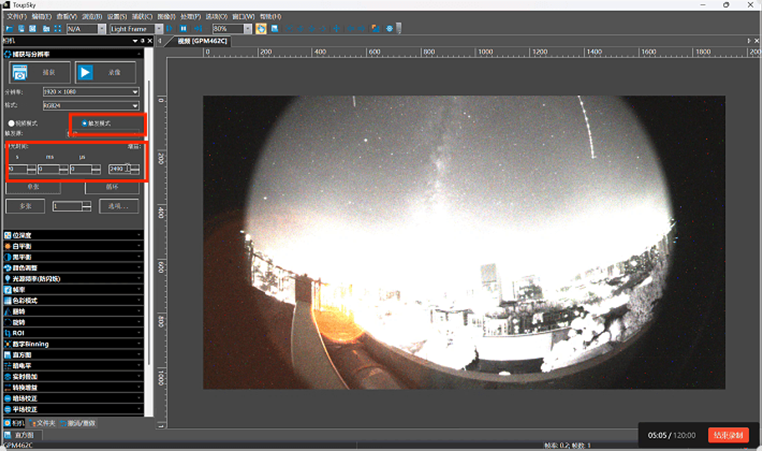Click the 循环 loop trigger button
The image size is (762, 451).
click(x=112, y=186)
